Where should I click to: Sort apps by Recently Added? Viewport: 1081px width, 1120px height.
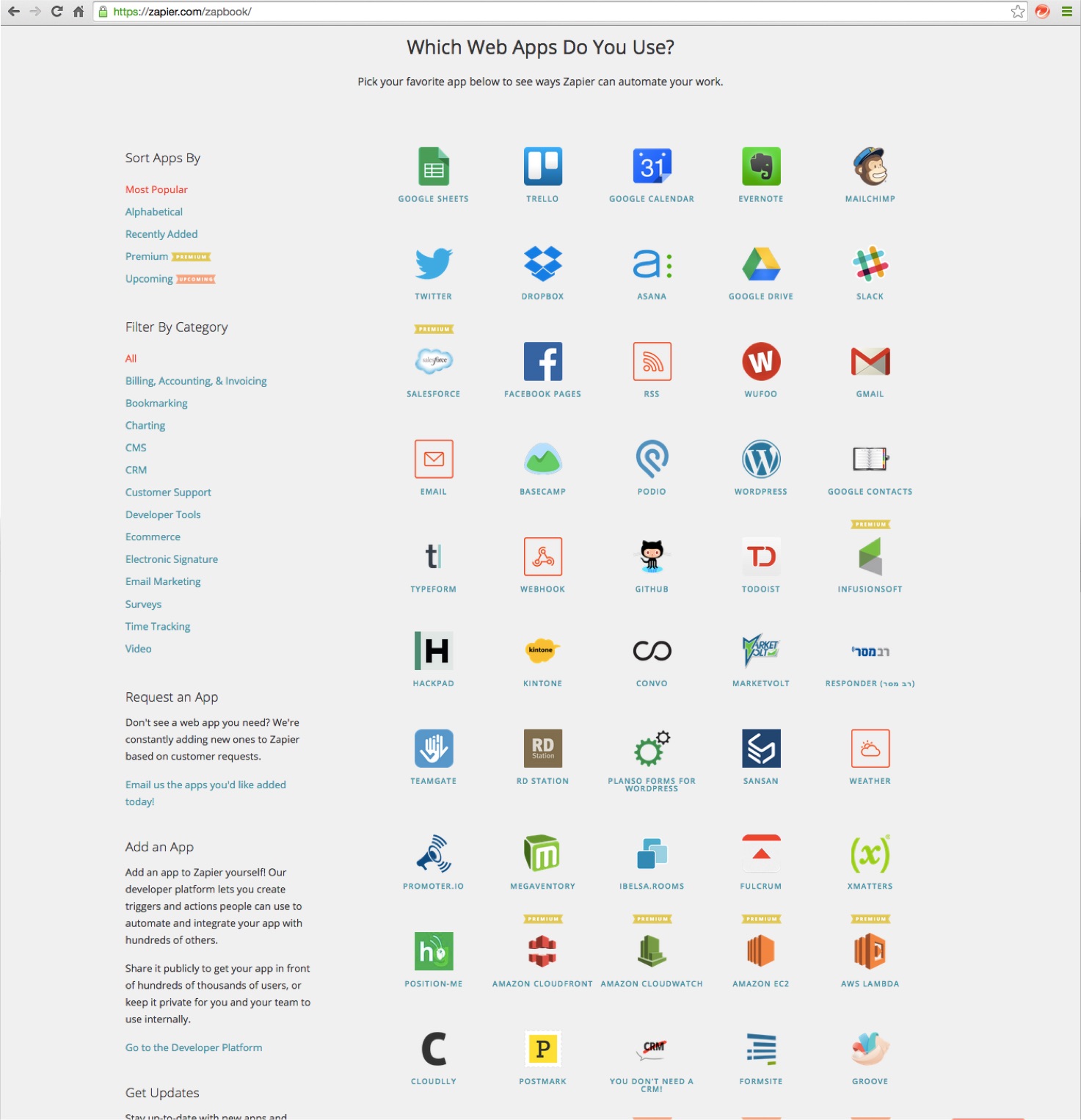(161, 234)
